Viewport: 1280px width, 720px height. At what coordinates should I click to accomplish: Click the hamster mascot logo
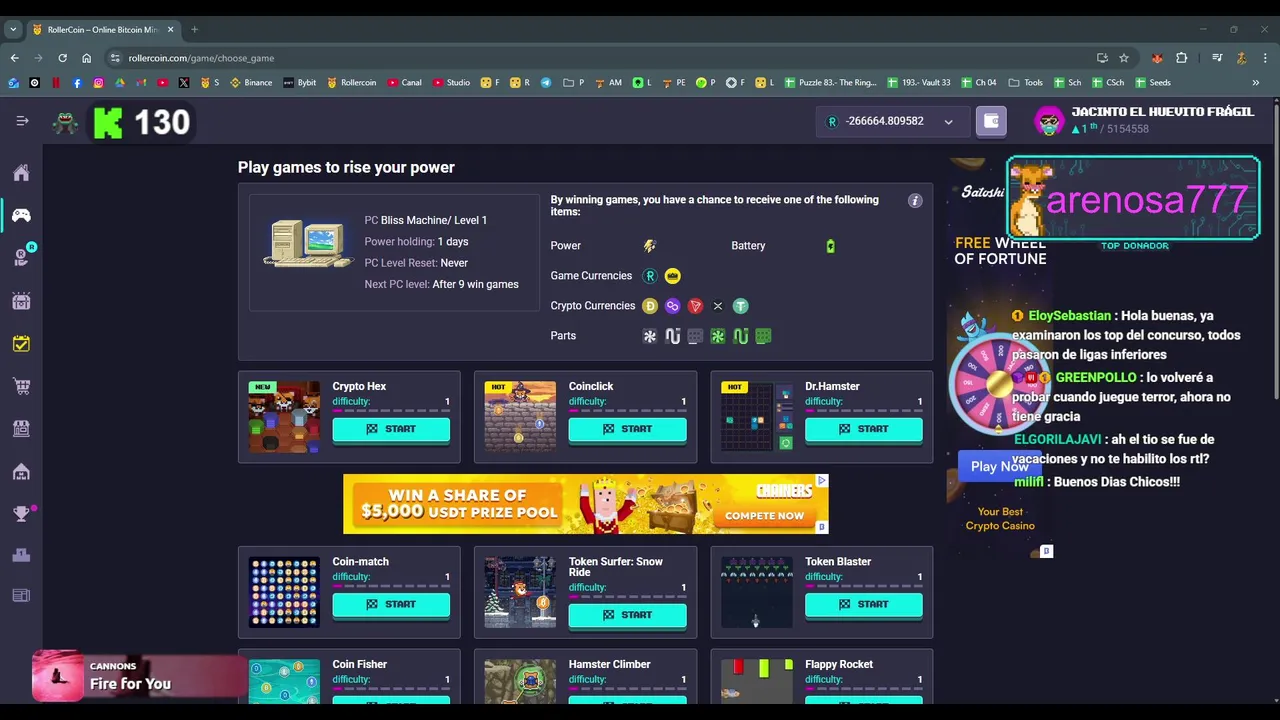[66, 122]
